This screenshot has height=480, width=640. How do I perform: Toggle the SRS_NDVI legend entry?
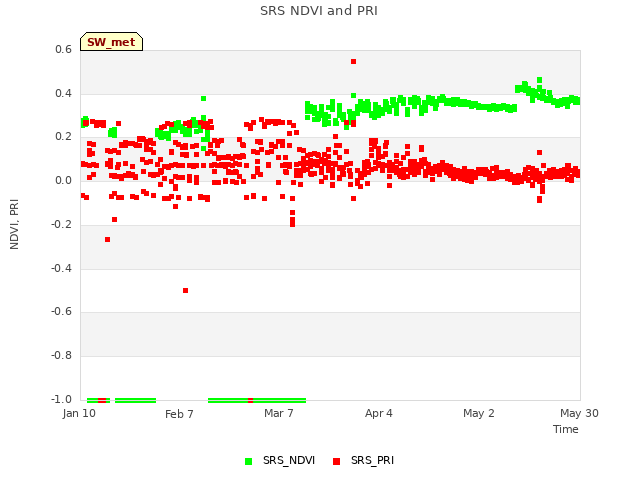tap(280, 461)
